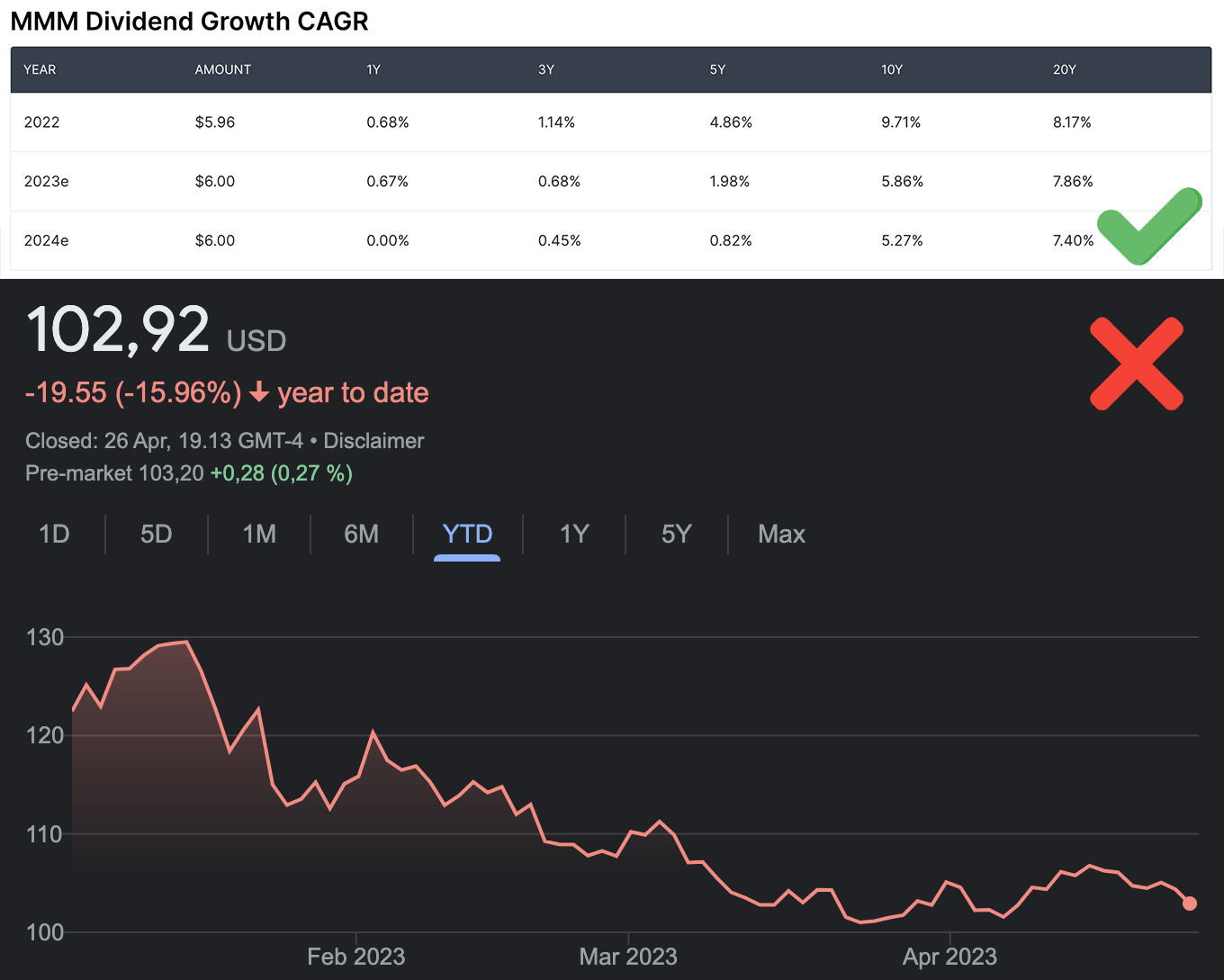Click the 20Y column header

coord(1064,69)
